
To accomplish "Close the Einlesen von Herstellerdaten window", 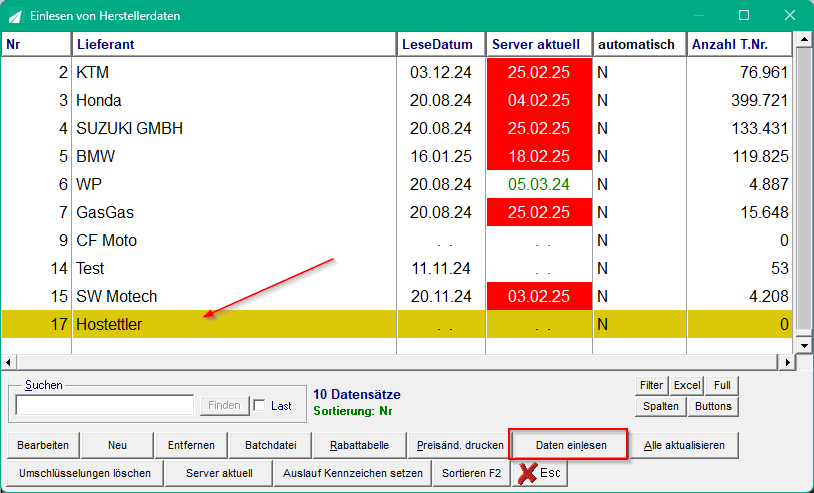I will [x=790, y=16].
